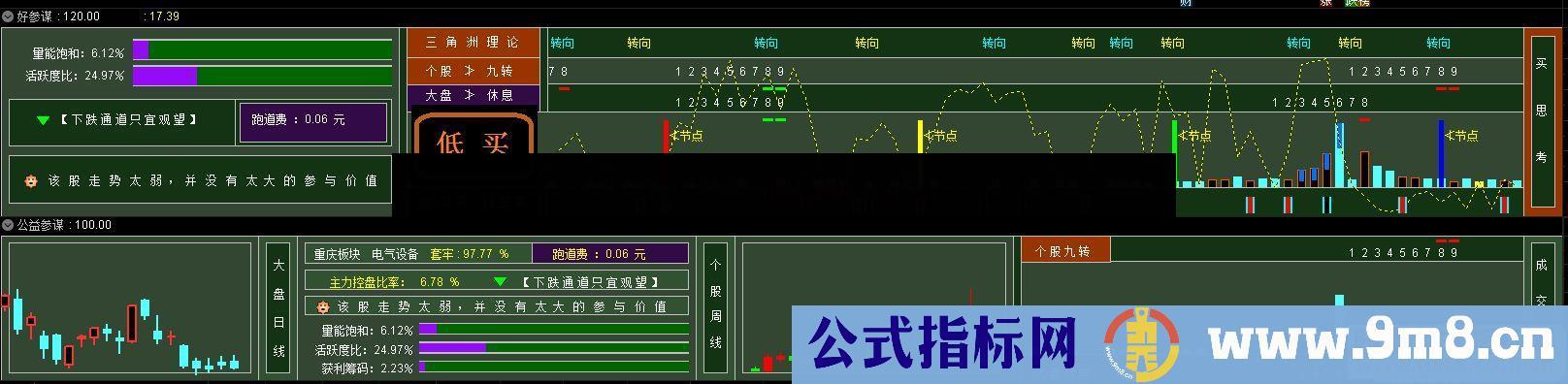Click the blue 节点 marker bar

coord(1441,152)
